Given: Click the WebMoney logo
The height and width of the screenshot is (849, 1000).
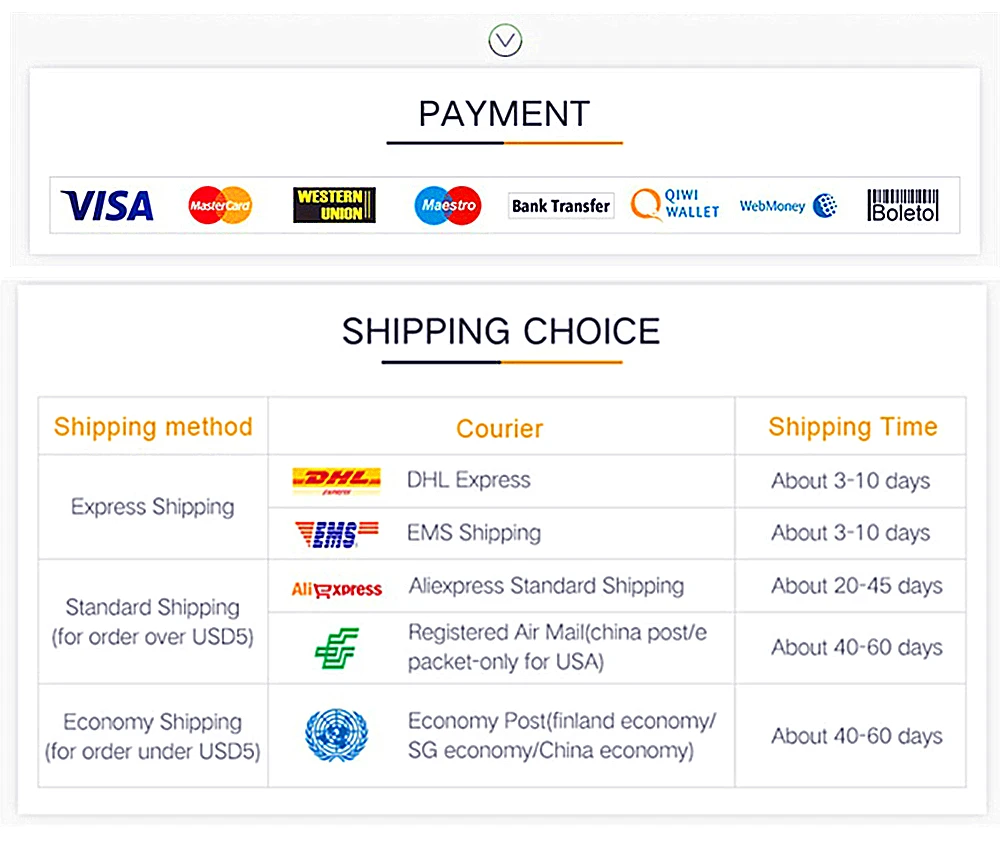Looking at the screenshot, I should 788,205.
